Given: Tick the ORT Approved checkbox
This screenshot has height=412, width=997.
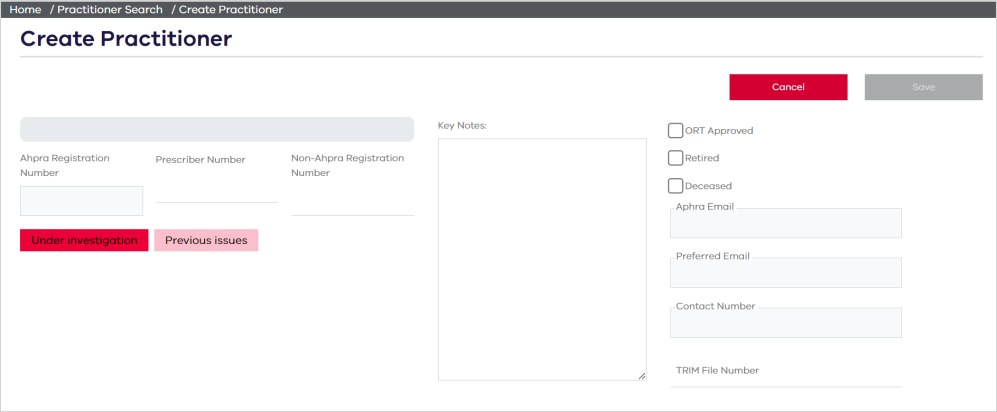Looking at the screenshot, I should [x=675, y=130].
